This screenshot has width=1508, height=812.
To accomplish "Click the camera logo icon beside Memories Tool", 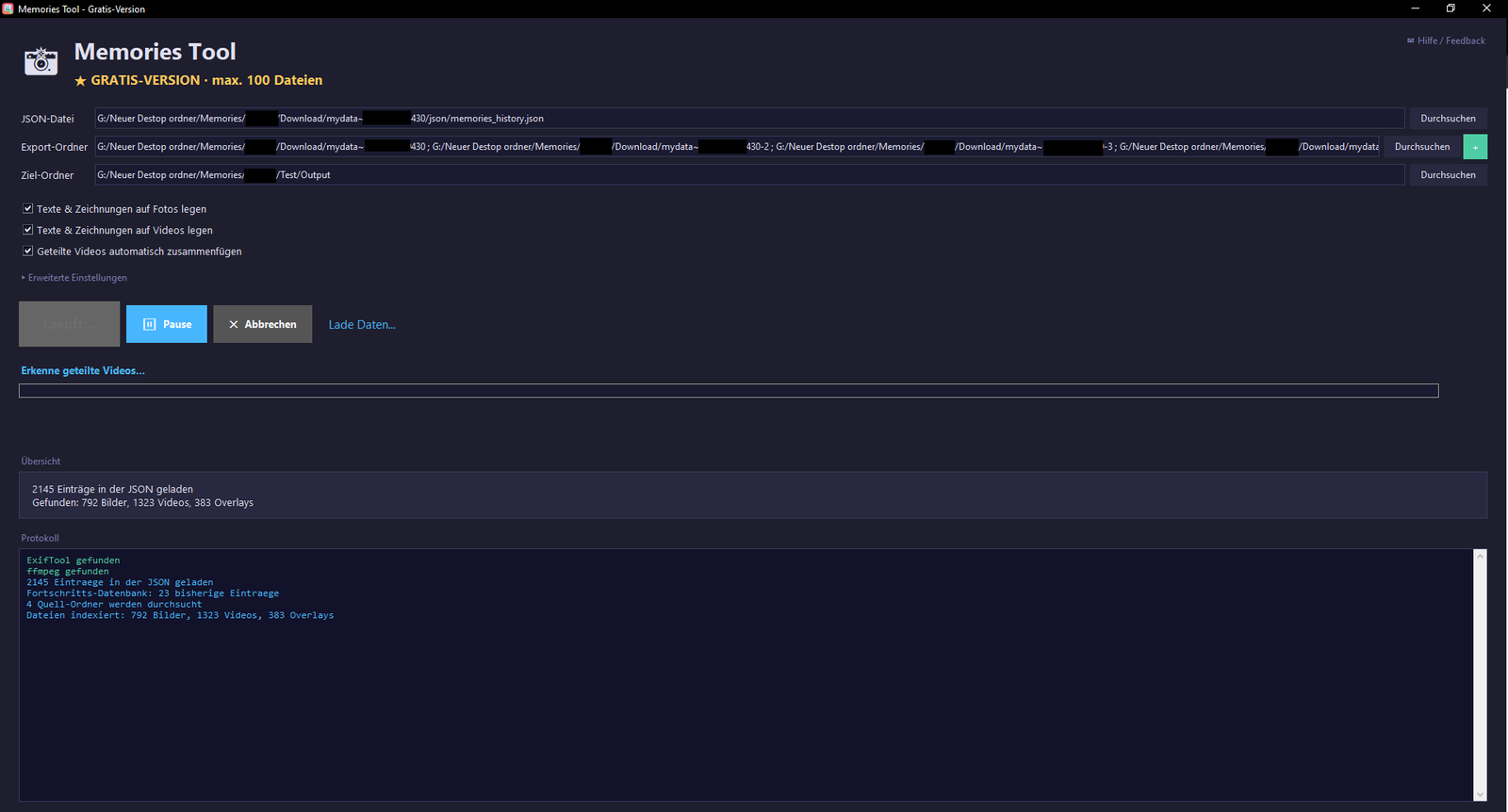I will point(41,61).
